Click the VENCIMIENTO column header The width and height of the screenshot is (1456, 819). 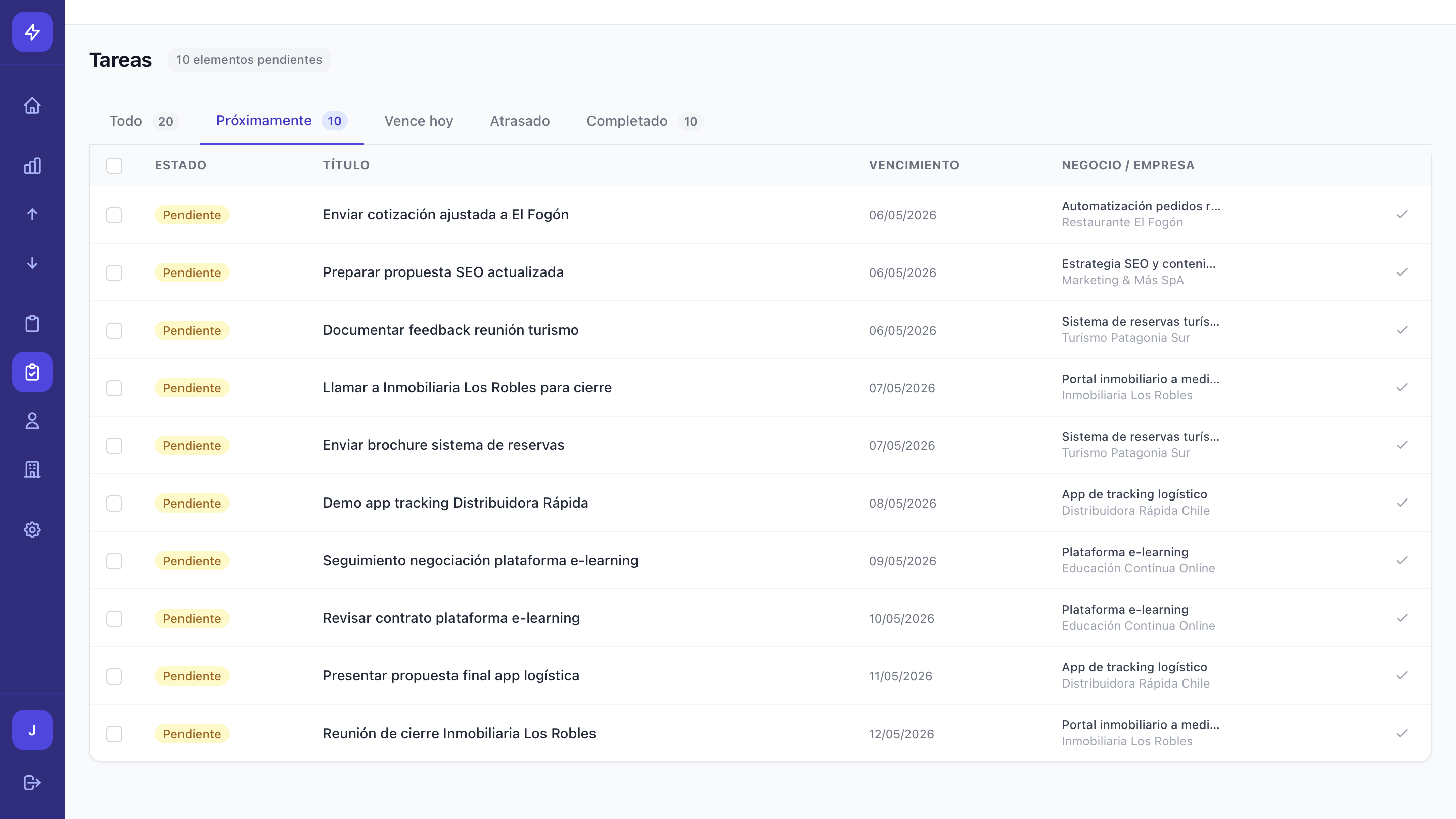coord(914,166)
